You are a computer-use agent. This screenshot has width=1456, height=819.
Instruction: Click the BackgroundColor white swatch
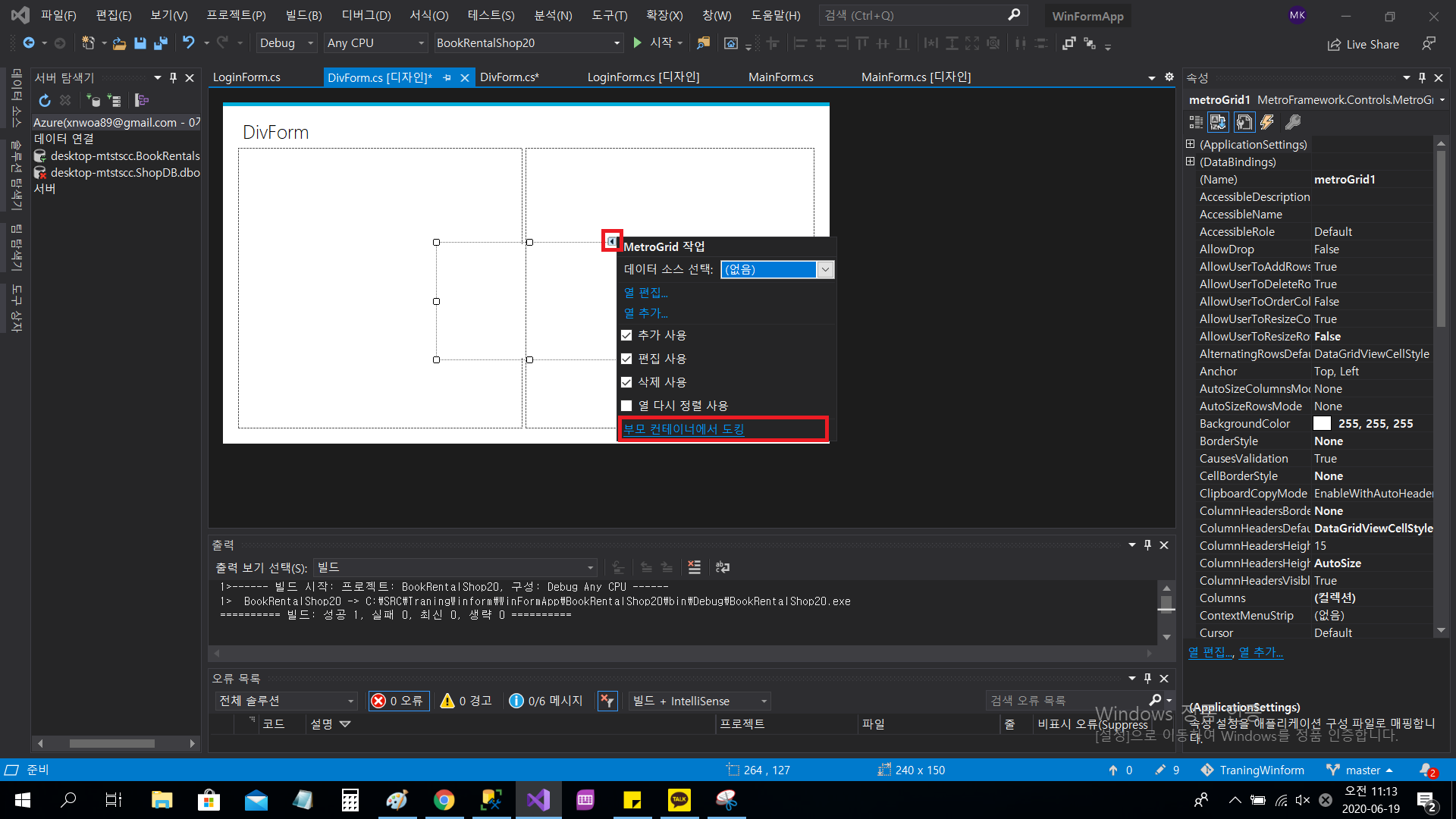pos(1322,424)
